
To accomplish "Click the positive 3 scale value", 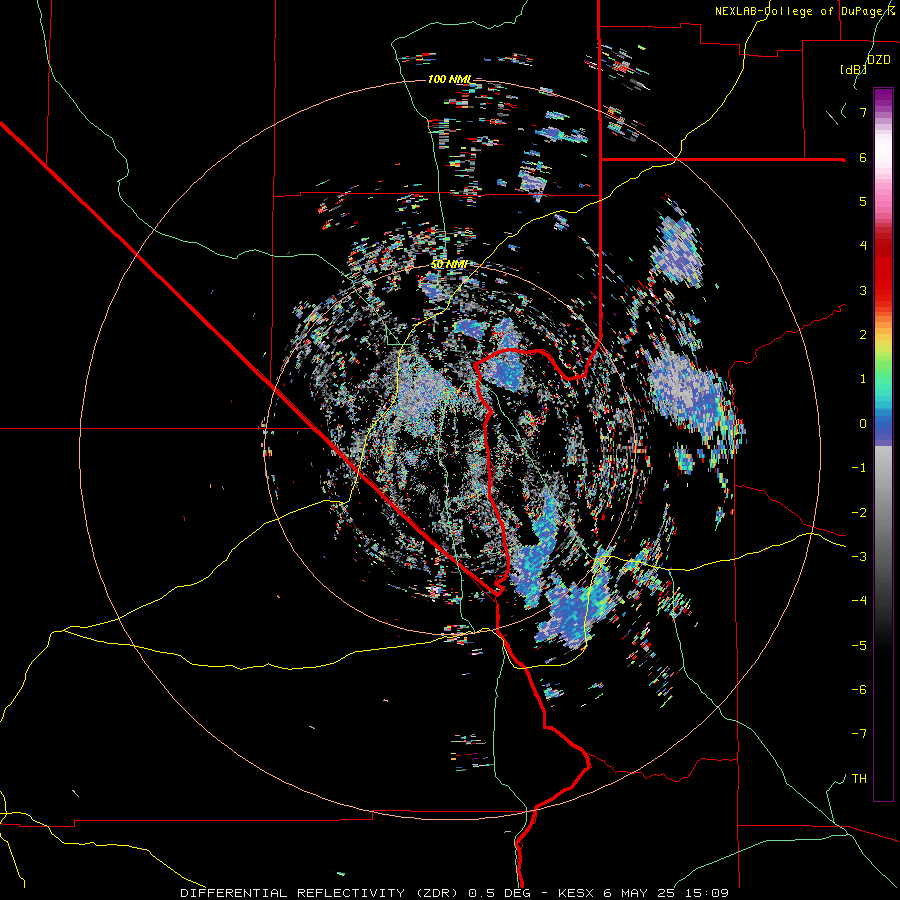I will (x=863, y=290).
